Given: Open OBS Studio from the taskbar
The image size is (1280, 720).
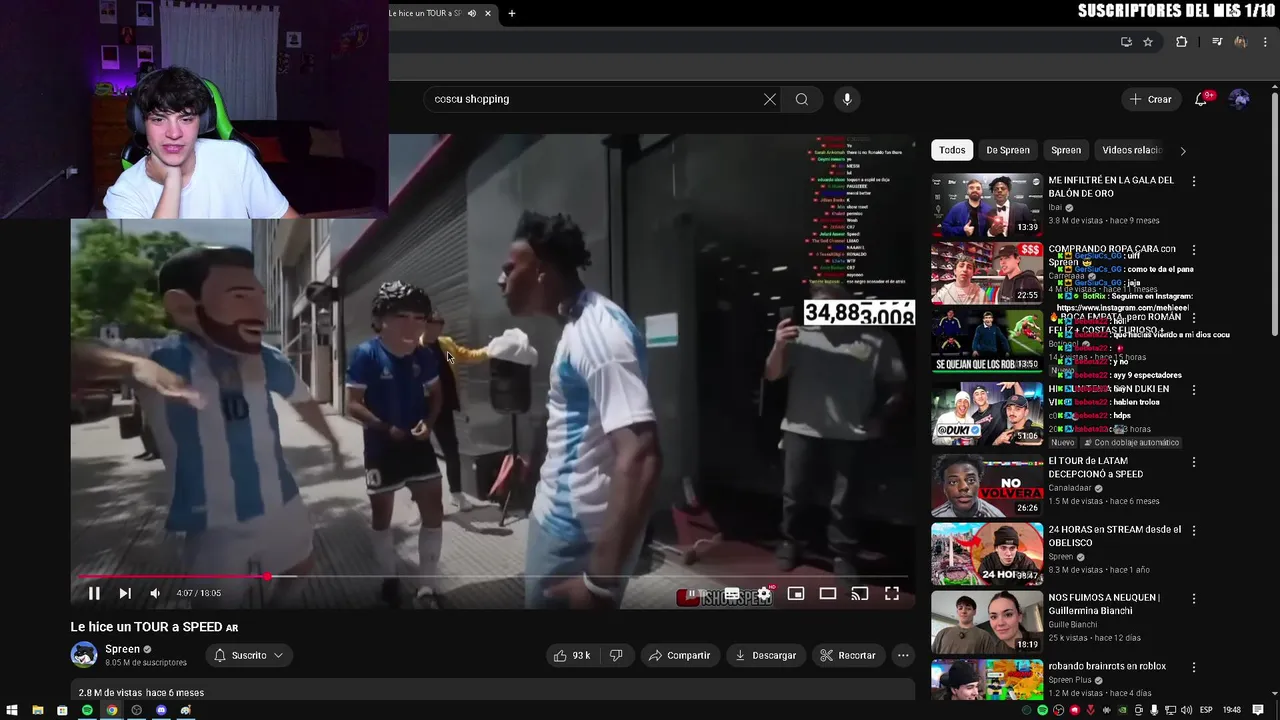Looking at the screenshot, I should point(137,710).
